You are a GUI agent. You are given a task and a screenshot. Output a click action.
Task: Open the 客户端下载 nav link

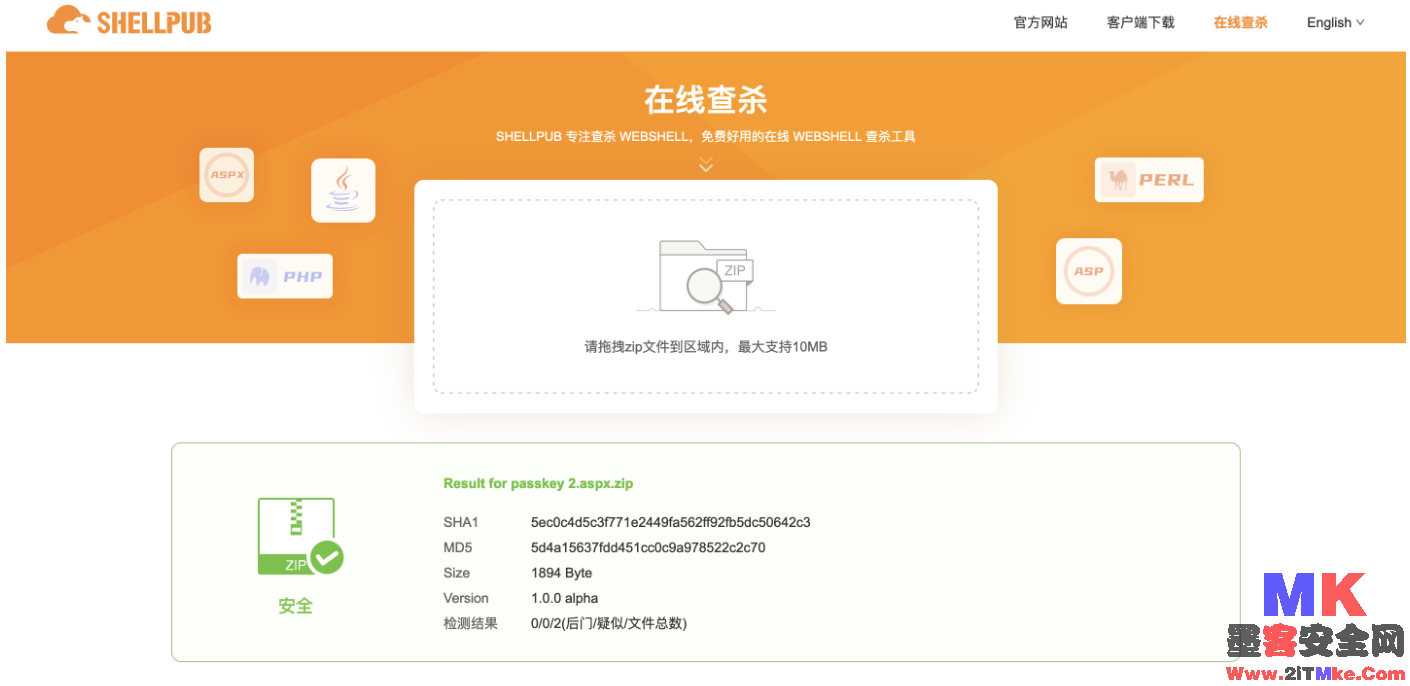click(1140, 22)
